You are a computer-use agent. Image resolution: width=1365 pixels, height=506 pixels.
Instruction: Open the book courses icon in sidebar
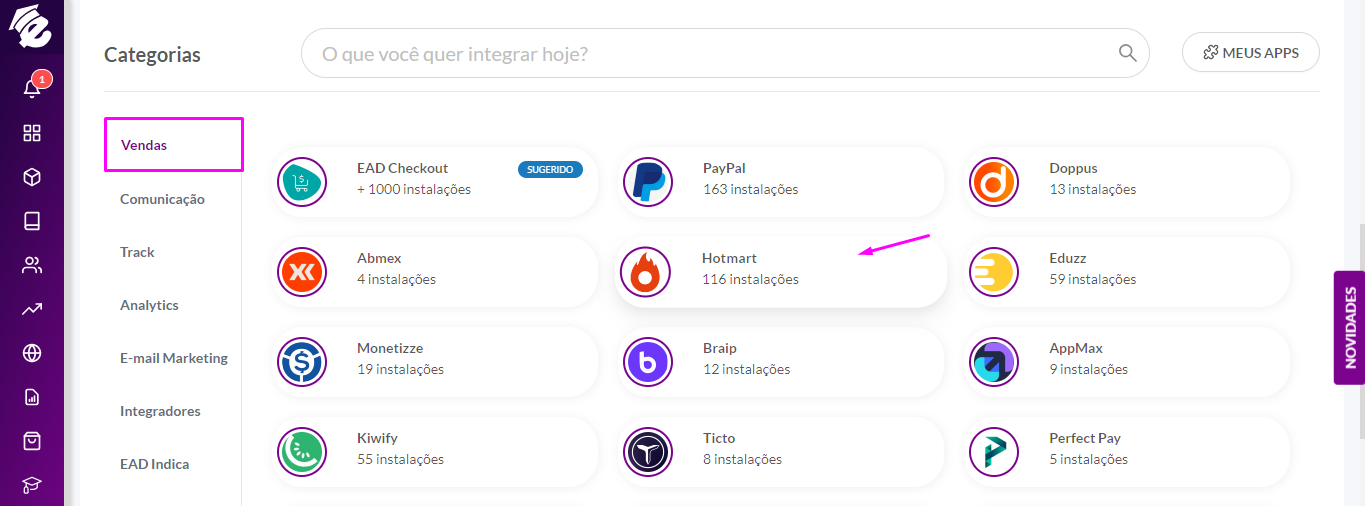tap(32, 221)
